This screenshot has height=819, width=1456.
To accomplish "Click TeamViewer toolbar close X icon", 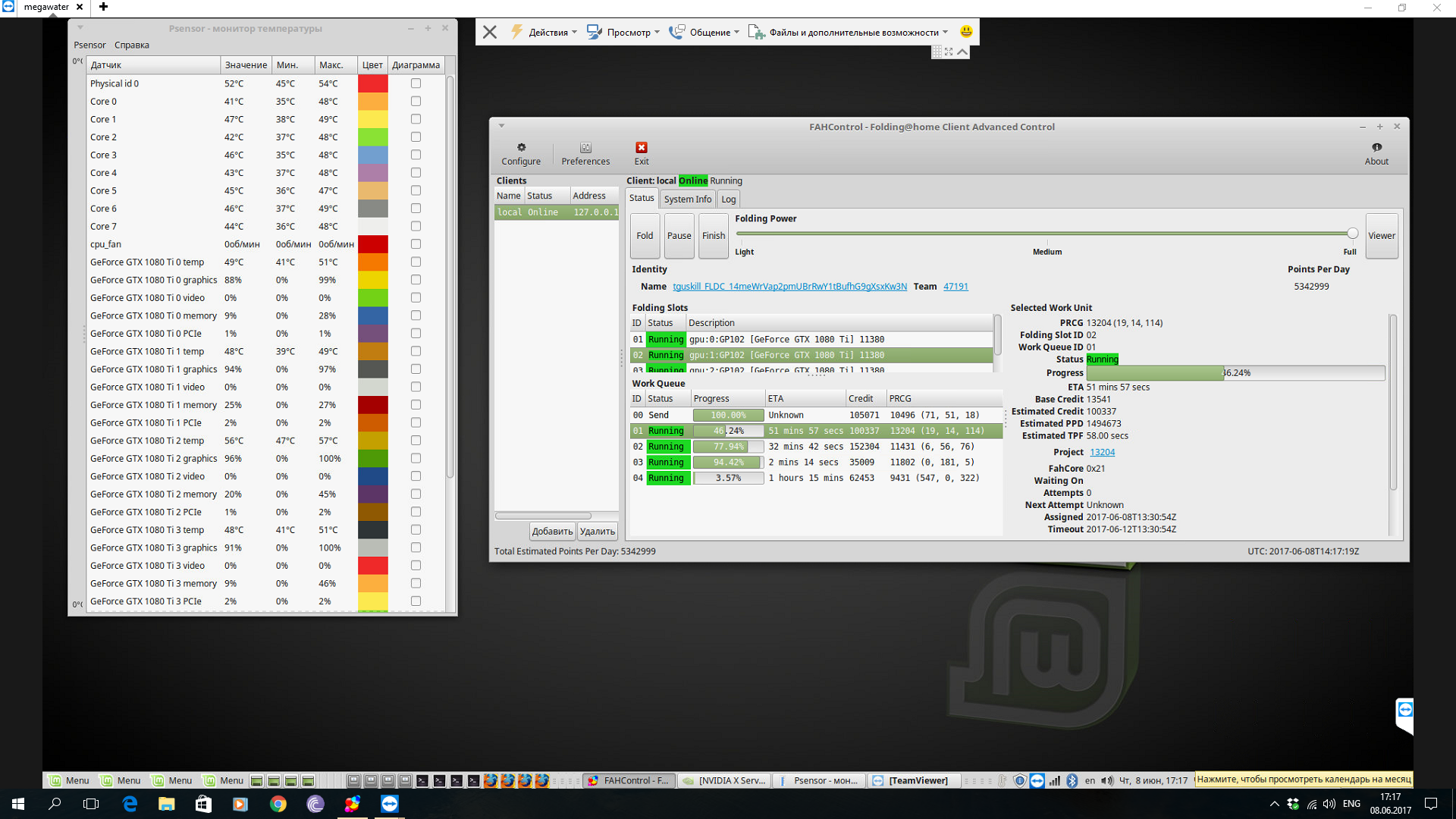I will click(490, 32).
